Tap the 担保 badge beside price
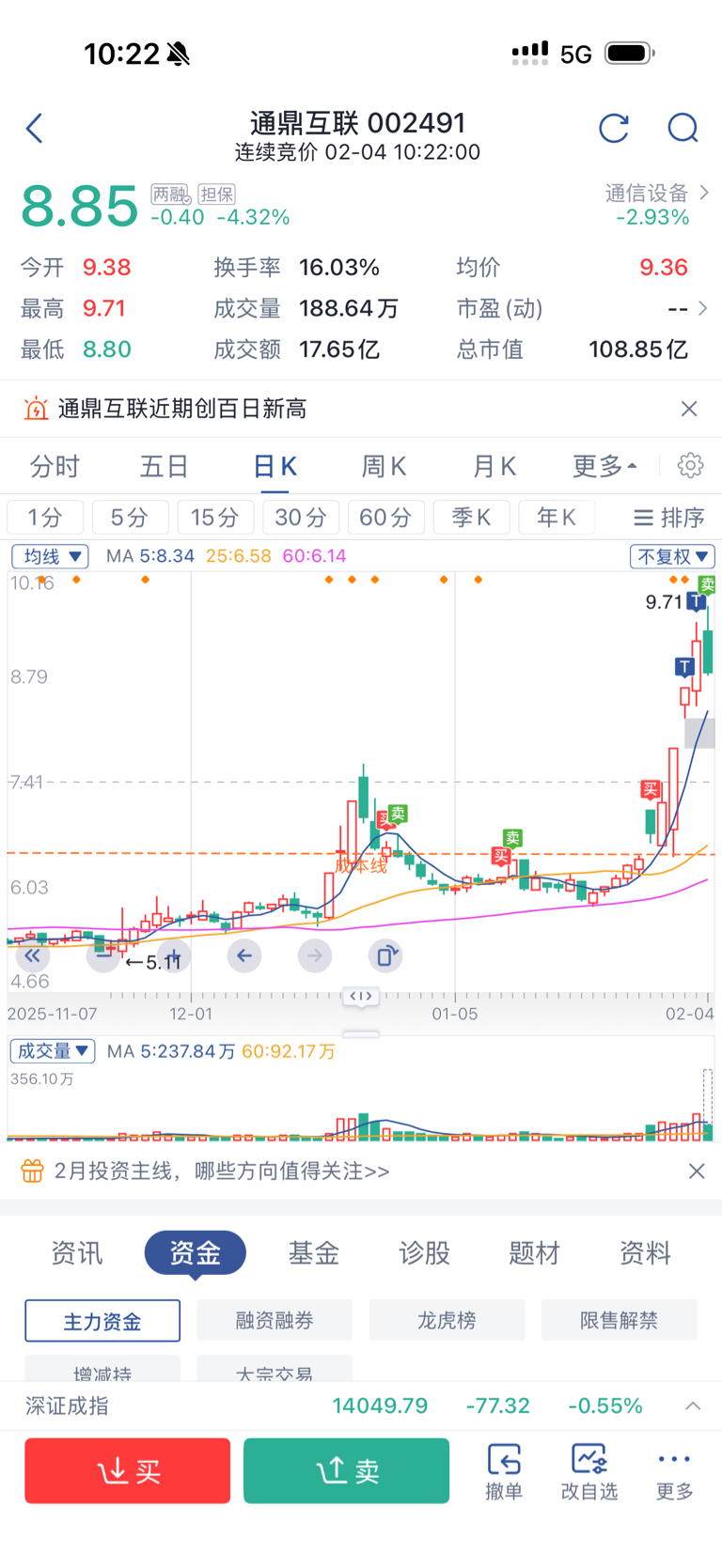The width and height of the screenshot is (722, 1568). tap(216, 194)
